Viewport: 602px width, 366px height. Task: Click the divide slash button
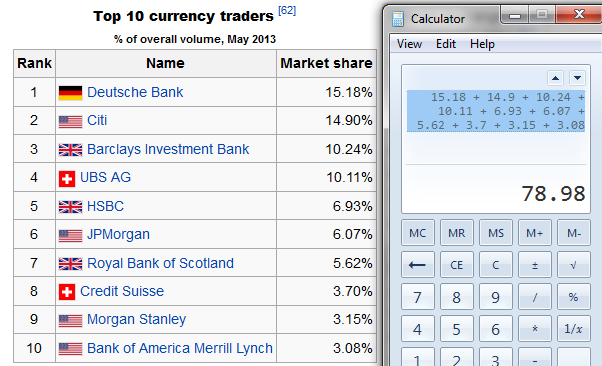point(534,296)
